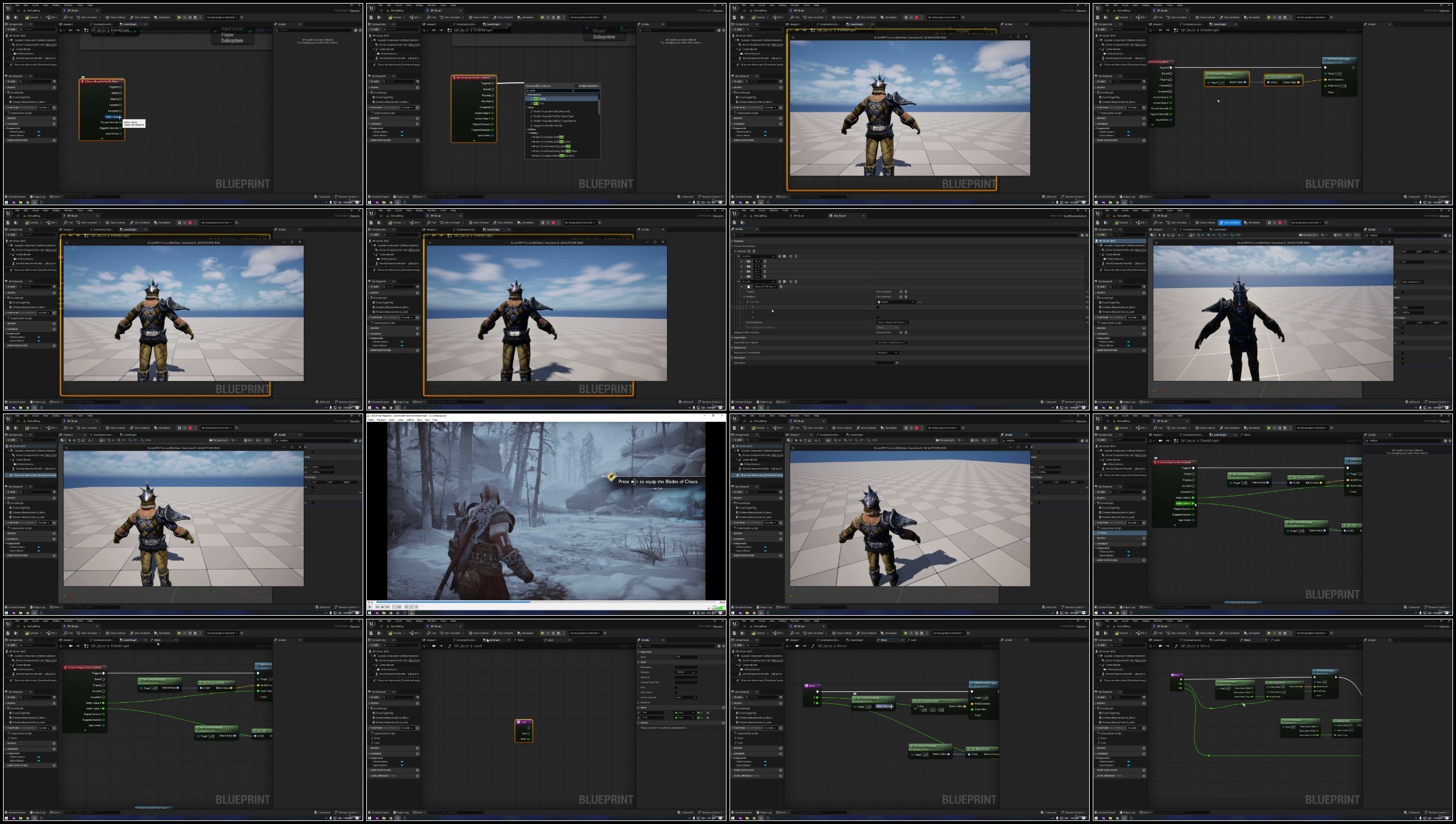This screenshot has width=1456, height=824.
Task: Open Registration Tracking Mode dropdown
Action: coord(887,353)
